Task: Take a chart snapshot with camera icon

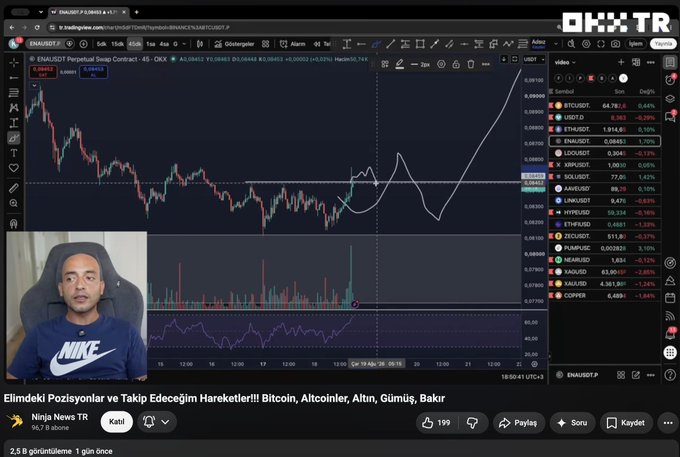Action: pos(615,44)
